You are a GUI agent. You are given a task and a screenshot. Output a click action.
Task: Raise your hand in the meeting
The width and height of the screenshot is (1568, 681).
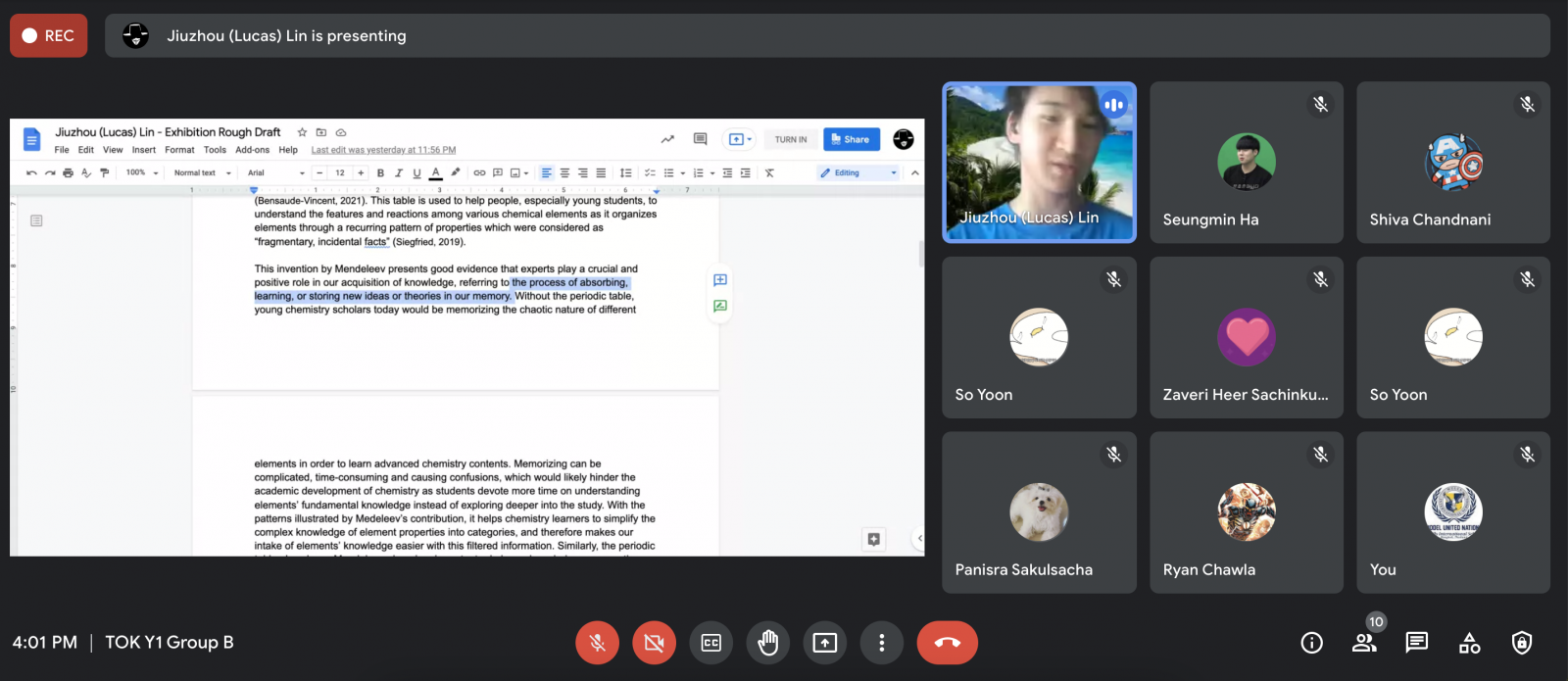pyautogui.click(x=768, y=643)
